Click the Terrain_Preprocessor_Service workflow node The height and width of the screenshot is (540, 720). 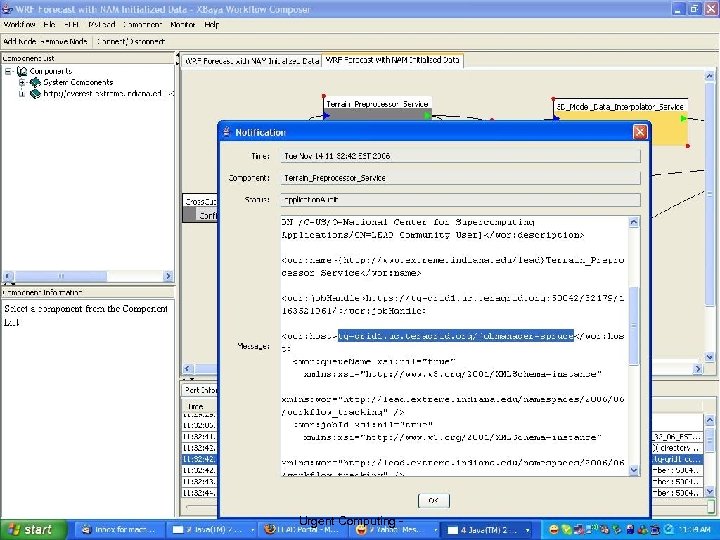[x=377, y=104]
